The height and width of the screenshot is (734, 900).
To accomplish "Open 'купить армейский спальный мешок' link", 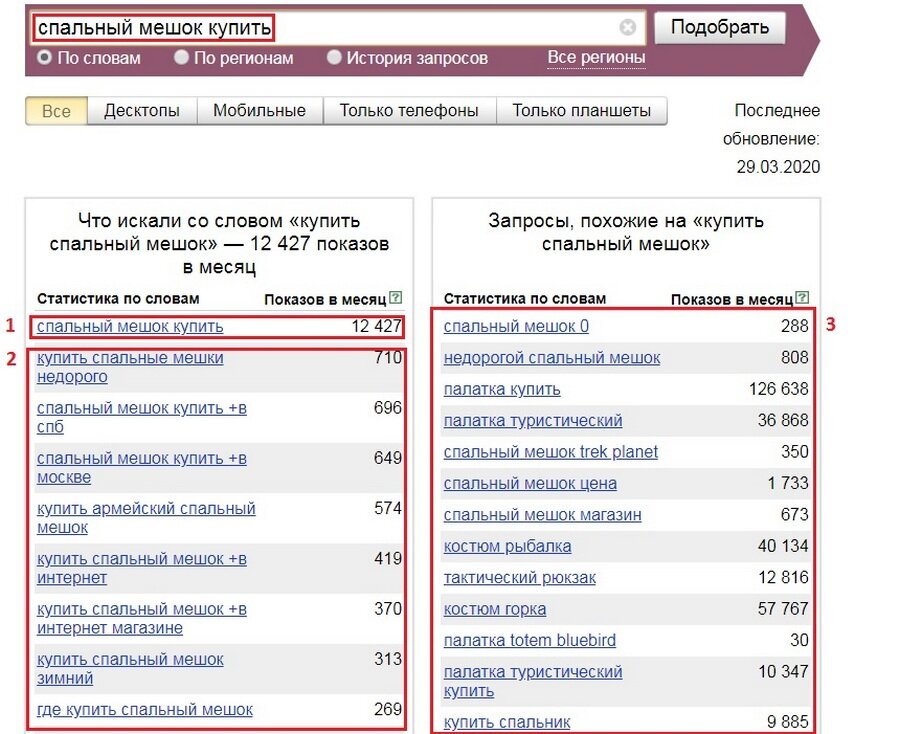I will click(146, 518).
